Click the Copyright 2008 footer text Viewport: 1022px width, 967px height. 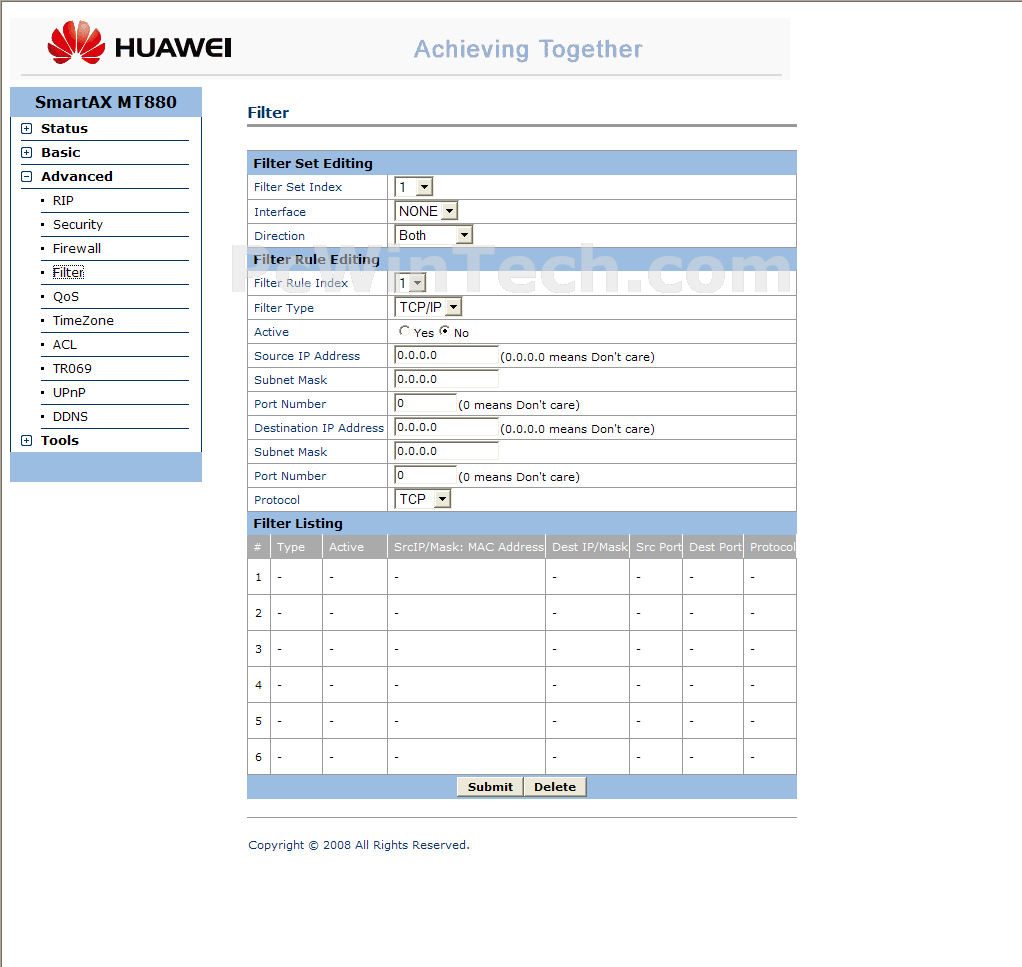click(x=358, y=845)
